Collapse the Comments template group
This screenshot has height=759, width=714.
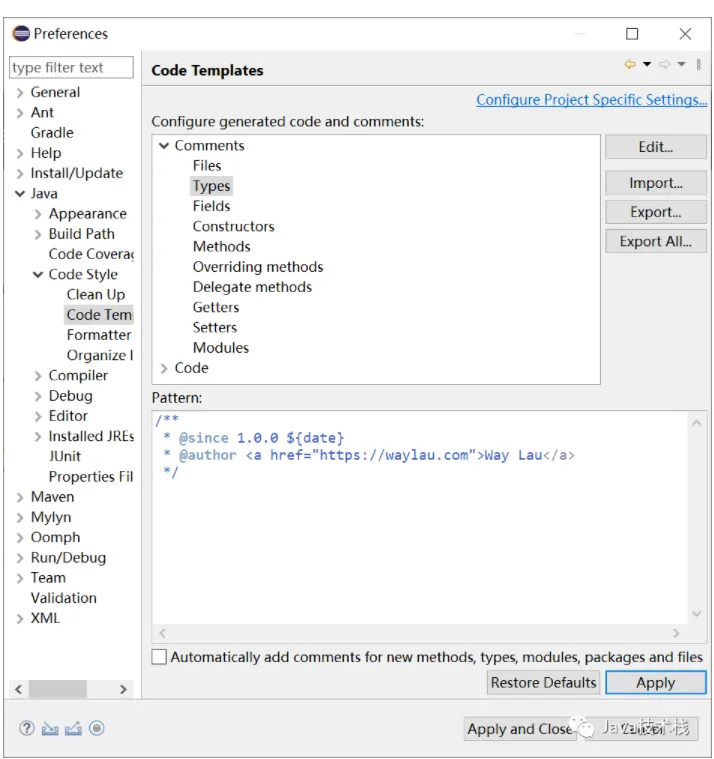[164, 145]
